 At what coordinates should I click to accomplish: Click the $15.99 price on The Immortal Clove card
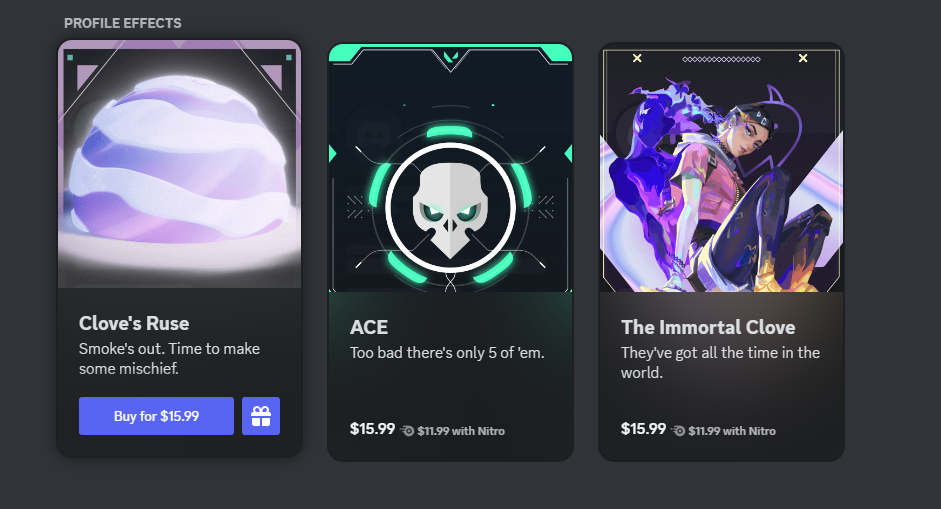pyautogui.click(x=643, y=429)
